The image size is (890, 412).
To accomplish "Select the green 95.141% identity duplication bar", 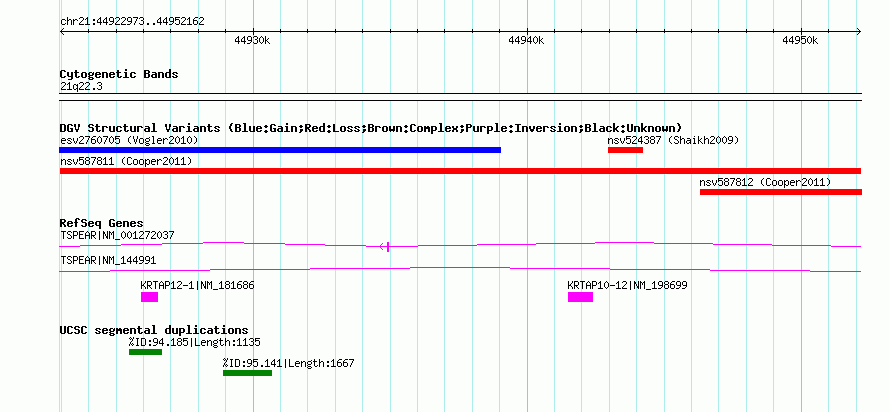I will click(247, 373).
